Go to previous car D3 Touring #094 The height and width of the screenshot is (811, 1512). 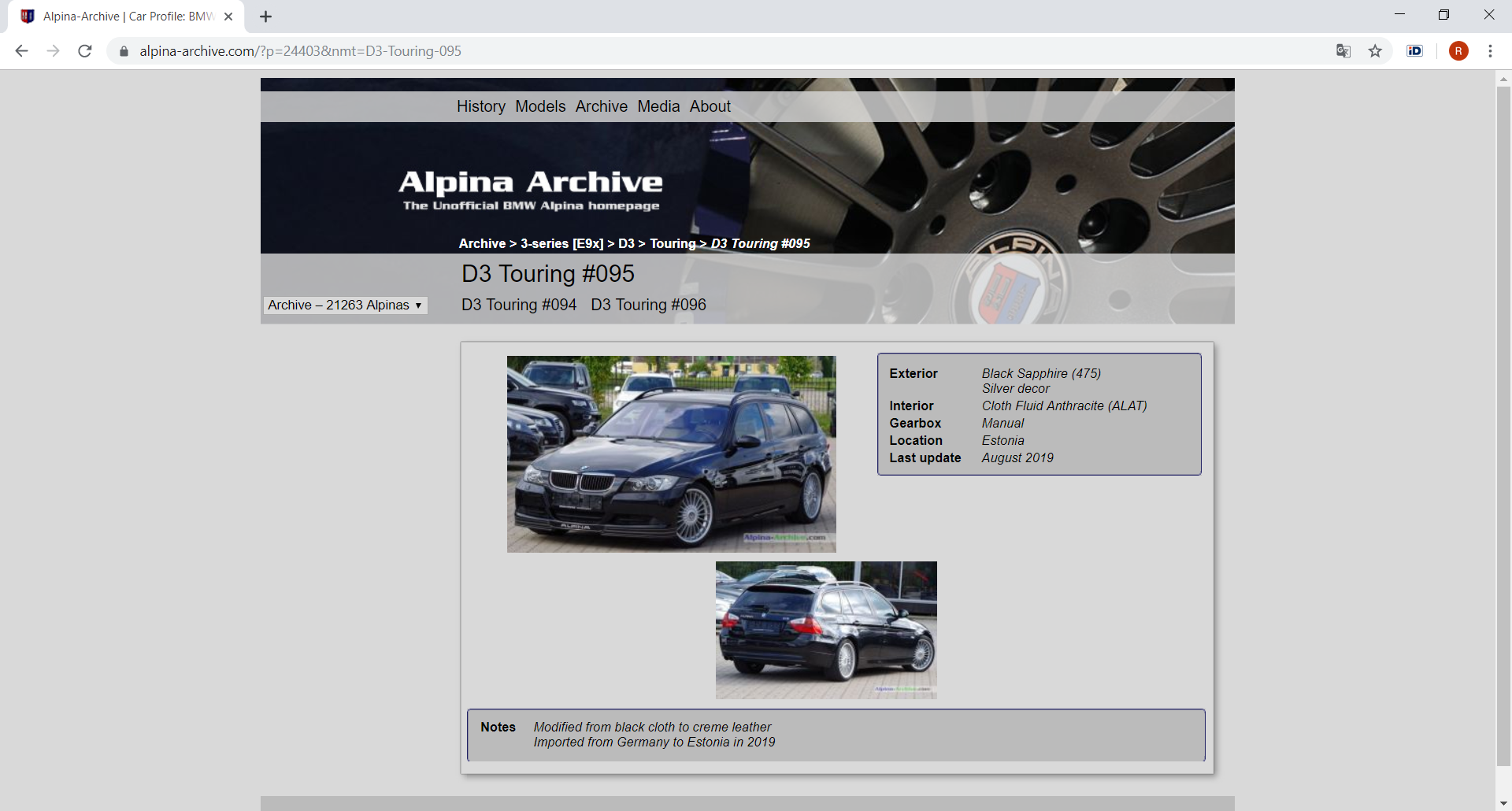click(x=519, y=305)
